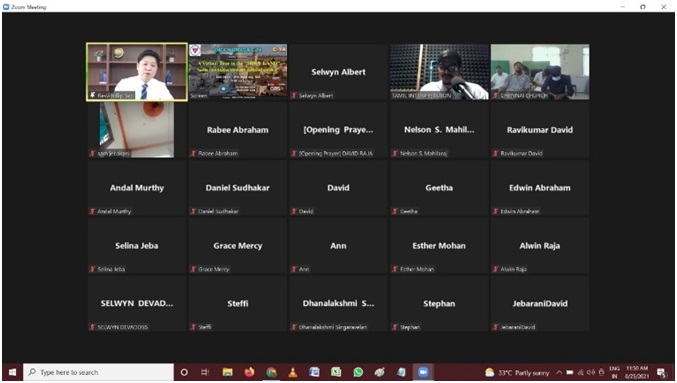Open VLC media player from the taskbar
Image resolution: width=677 pixels, height=383 pixels.
(x=293, y=372)
